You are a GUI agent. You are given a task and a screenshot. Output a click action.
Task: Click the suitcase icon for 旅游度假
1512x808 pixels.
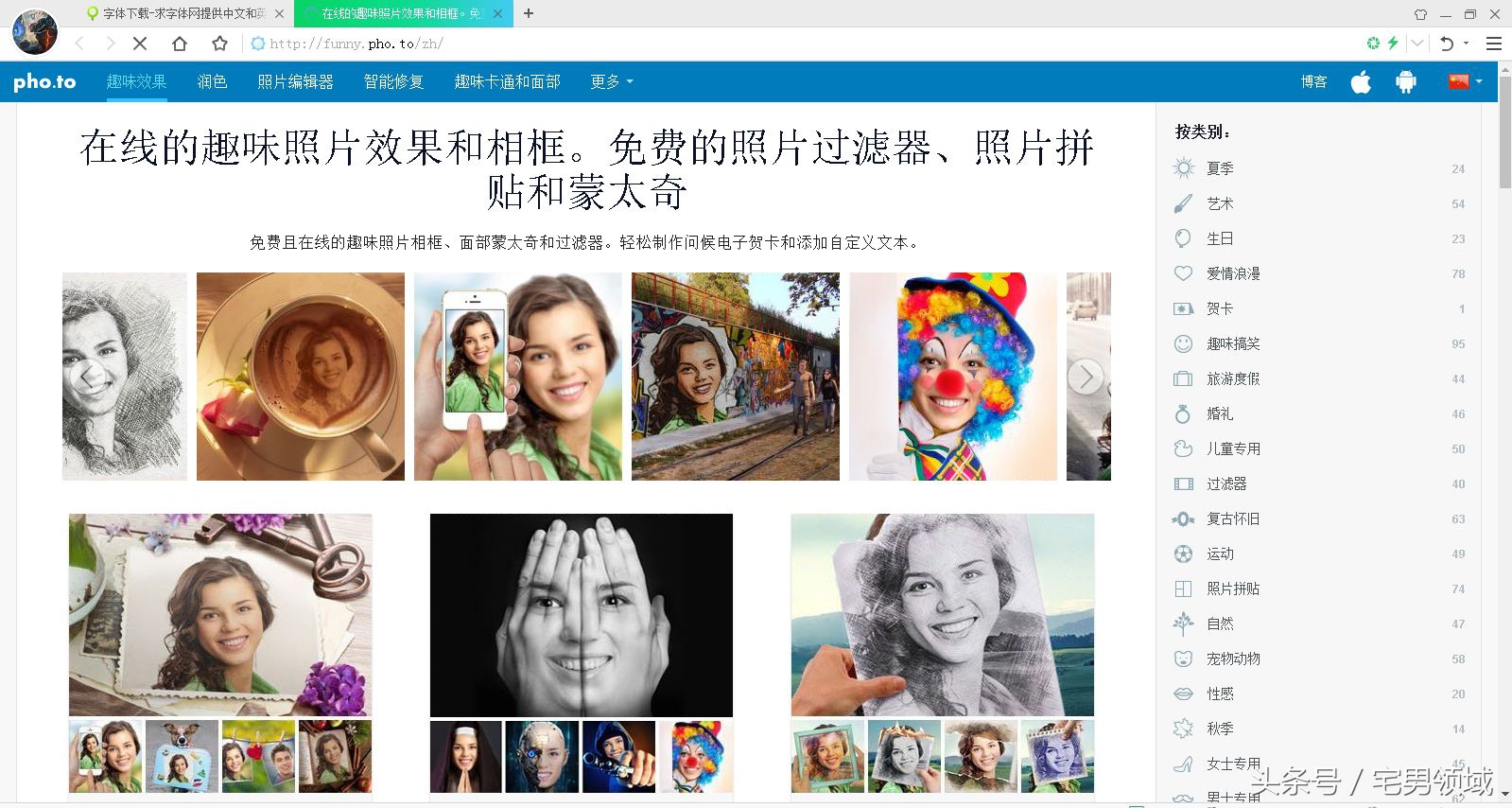1183,378
